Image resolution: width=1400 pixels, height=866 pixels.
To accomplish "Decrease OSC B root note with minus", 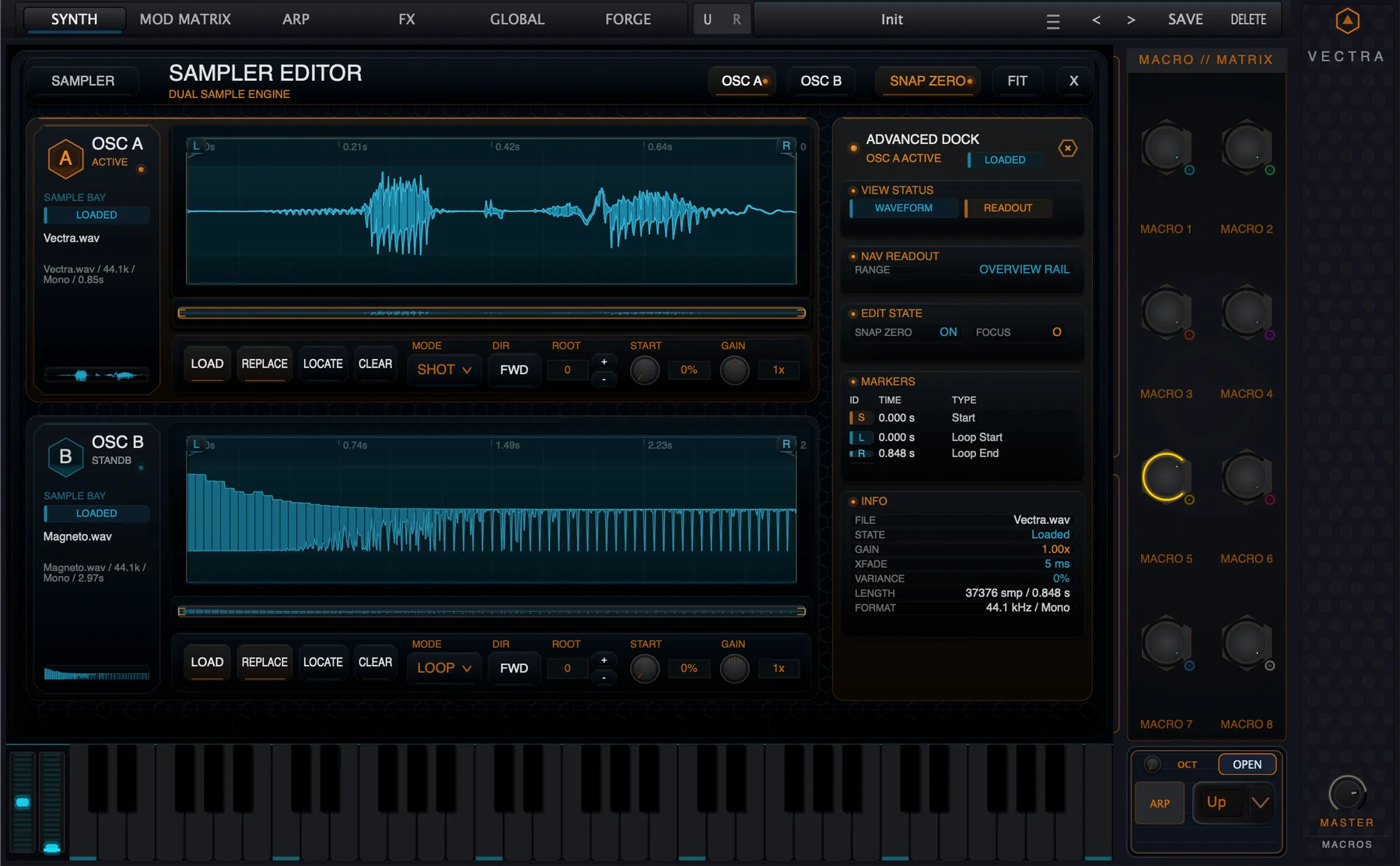I will tap(604, 678).
